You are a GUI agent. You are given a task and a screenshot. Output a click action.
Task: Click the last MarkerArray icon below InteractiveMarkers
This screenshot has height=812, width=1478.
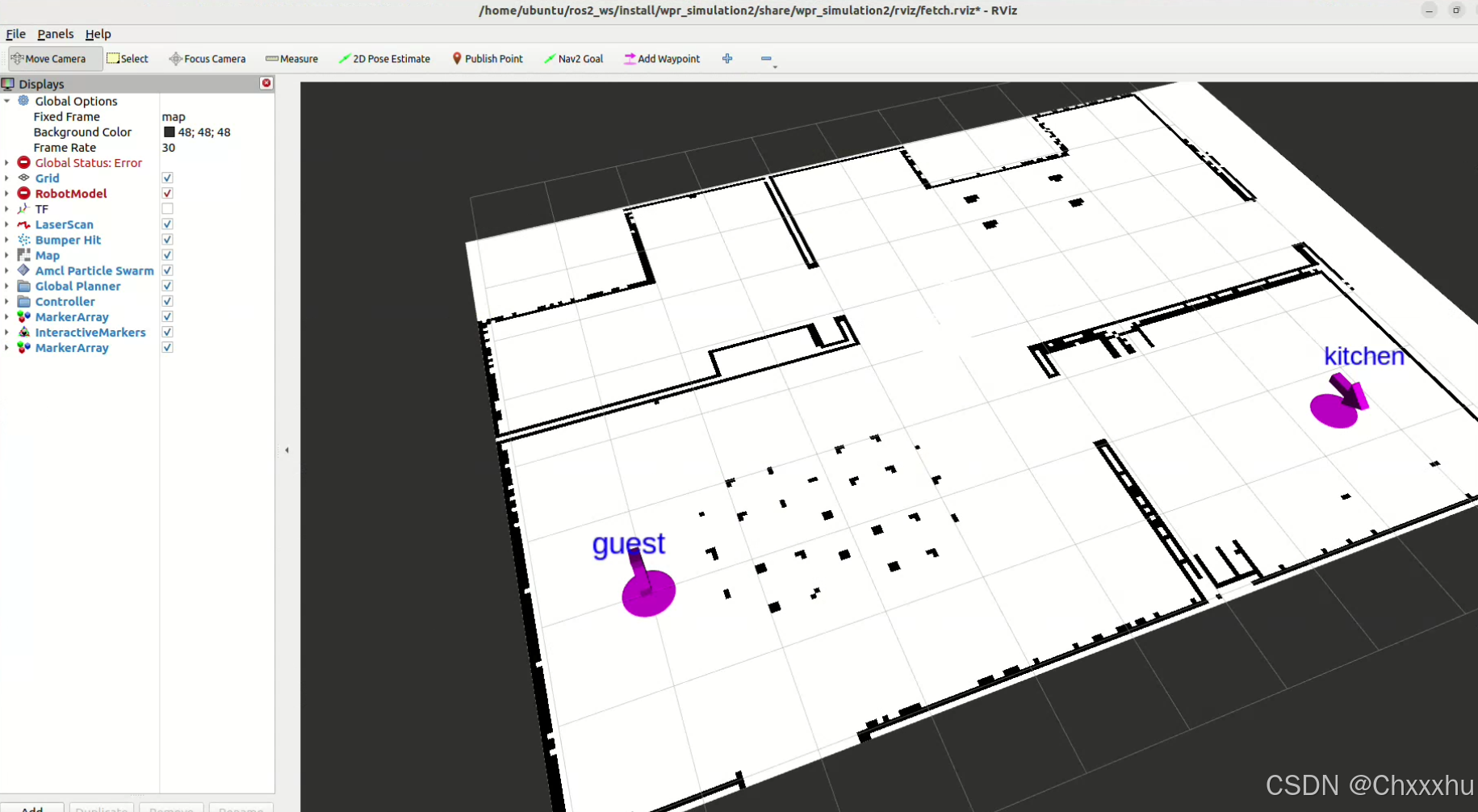pyautogui.click(x=23, y=347)
